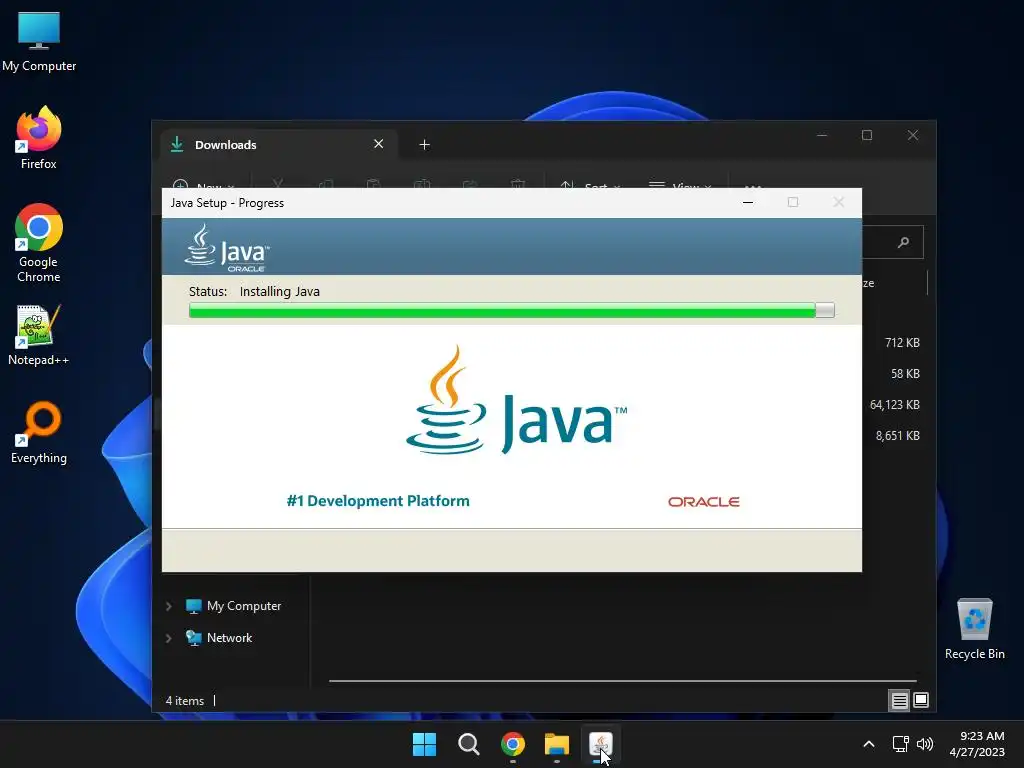
Task: Switch Explorer to details view
Action: tap(899, 701)
